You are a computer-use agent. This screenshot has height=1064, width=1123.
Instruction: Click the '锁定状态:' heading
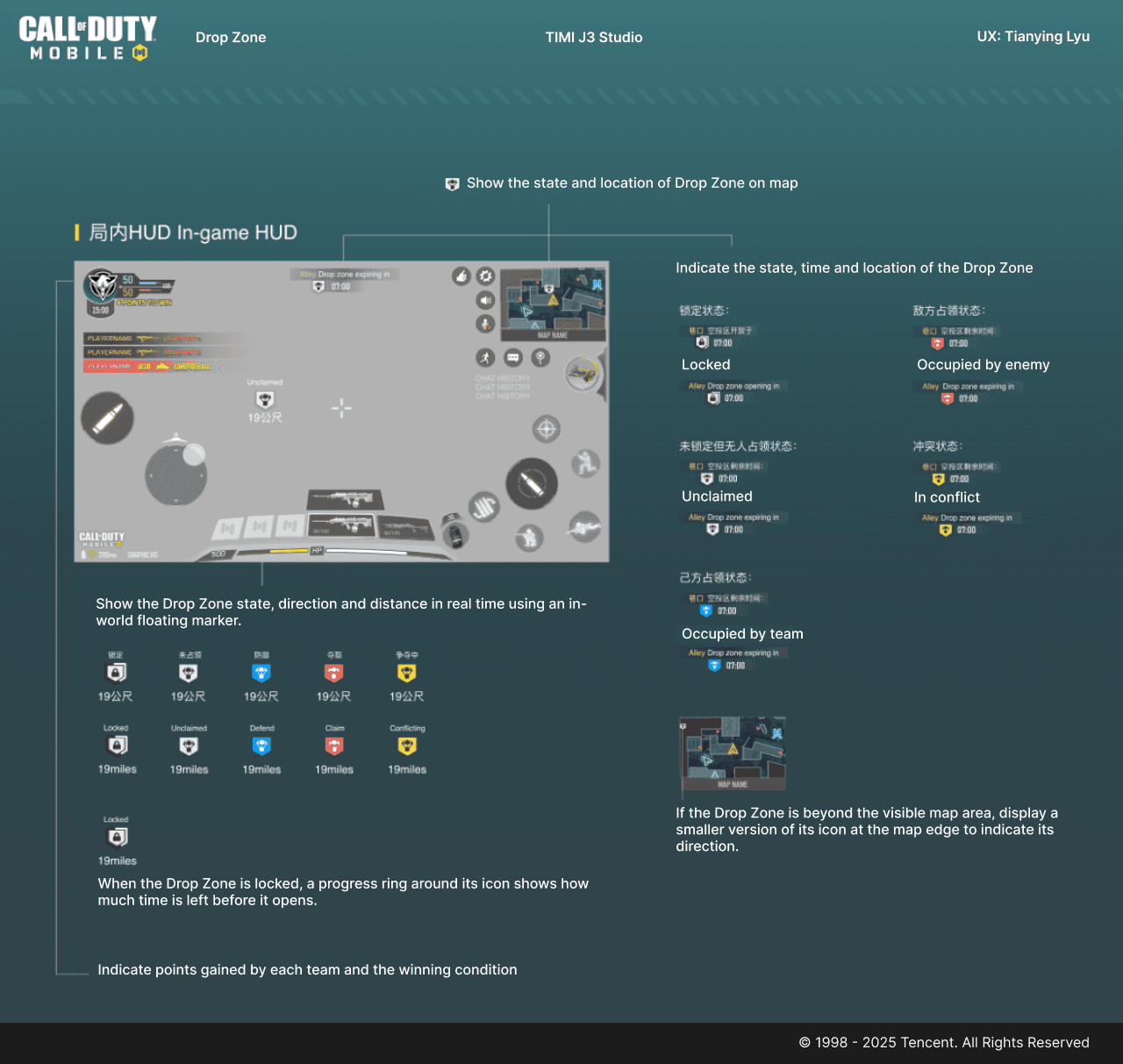(705, 311)
